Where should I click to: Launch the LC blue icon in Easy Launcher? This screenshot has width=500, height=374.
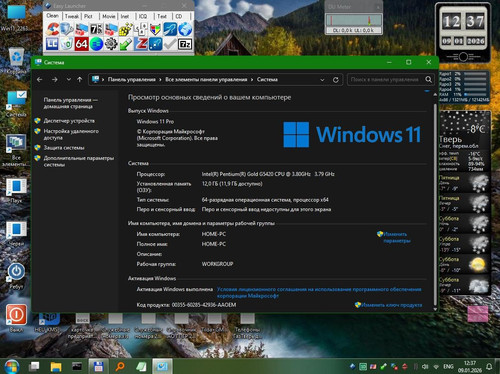(52, 44)
